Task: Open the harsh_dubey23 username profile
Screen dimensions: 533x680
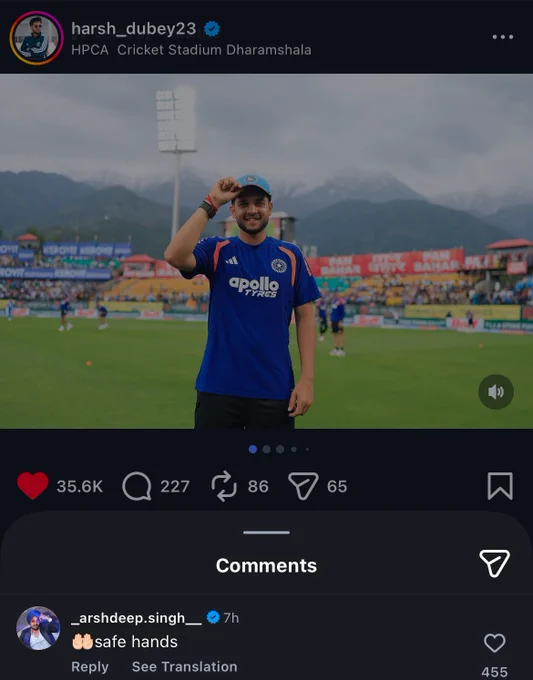Action: pos(134,29)
